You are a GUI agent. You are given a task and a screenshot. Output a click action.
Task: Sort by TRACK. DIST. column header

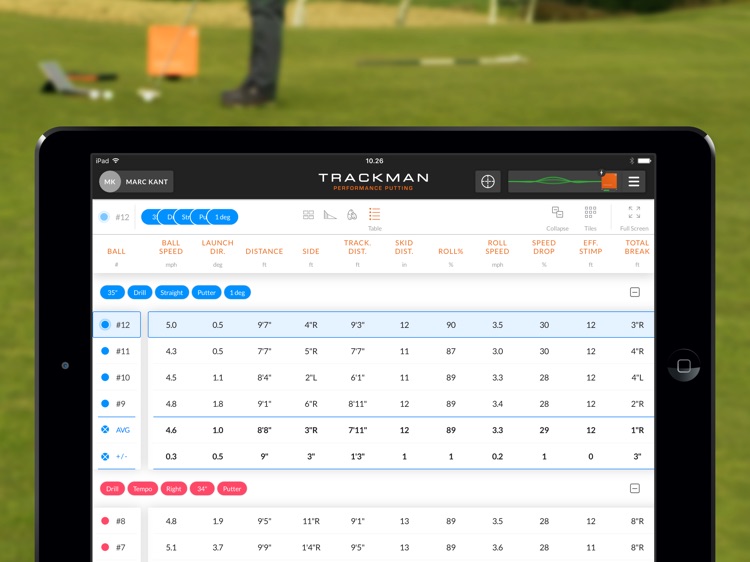point(357,247)
